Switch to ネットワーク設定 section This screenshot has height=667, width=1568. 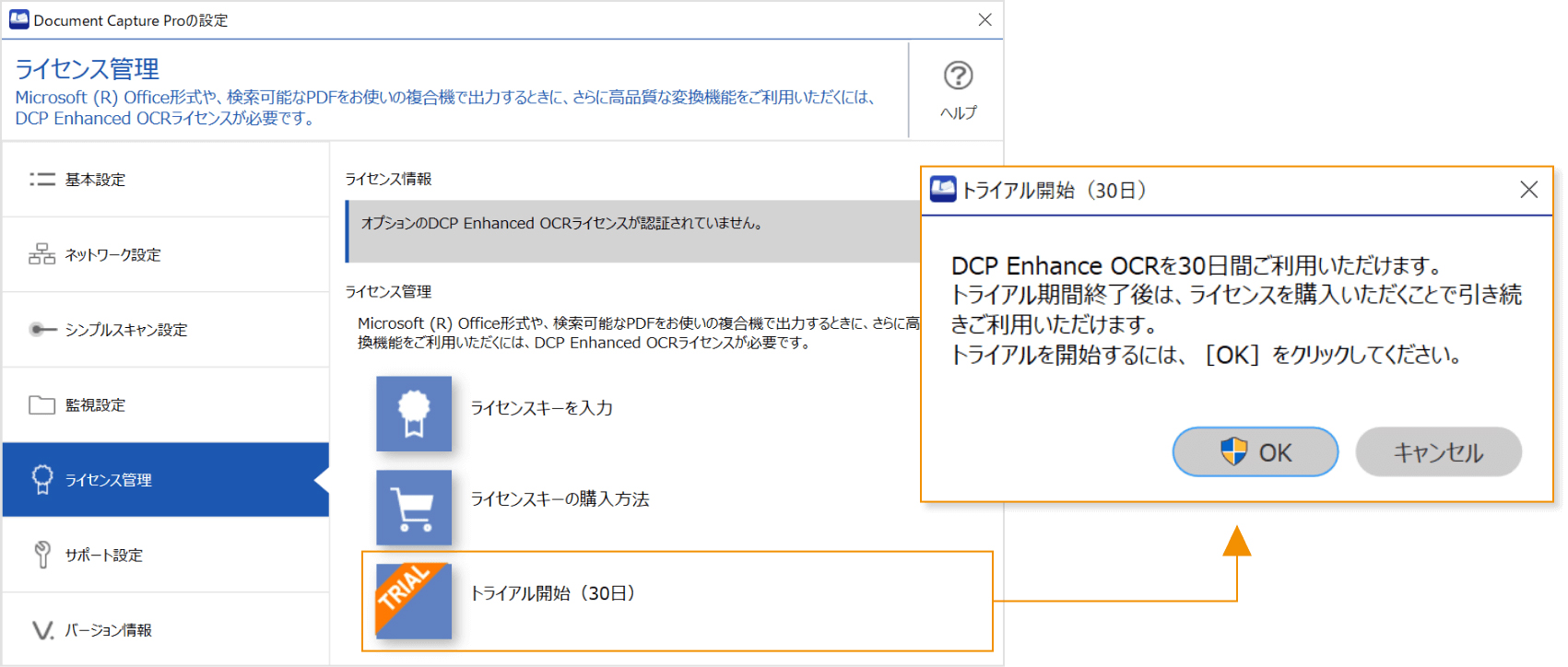(x=112, y=255)
